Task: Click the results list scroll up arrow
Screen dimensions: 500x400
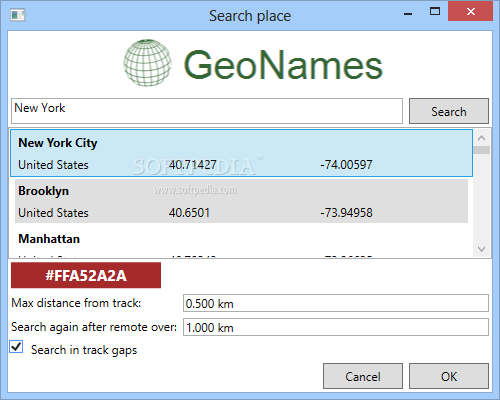Action: [481, 138]
